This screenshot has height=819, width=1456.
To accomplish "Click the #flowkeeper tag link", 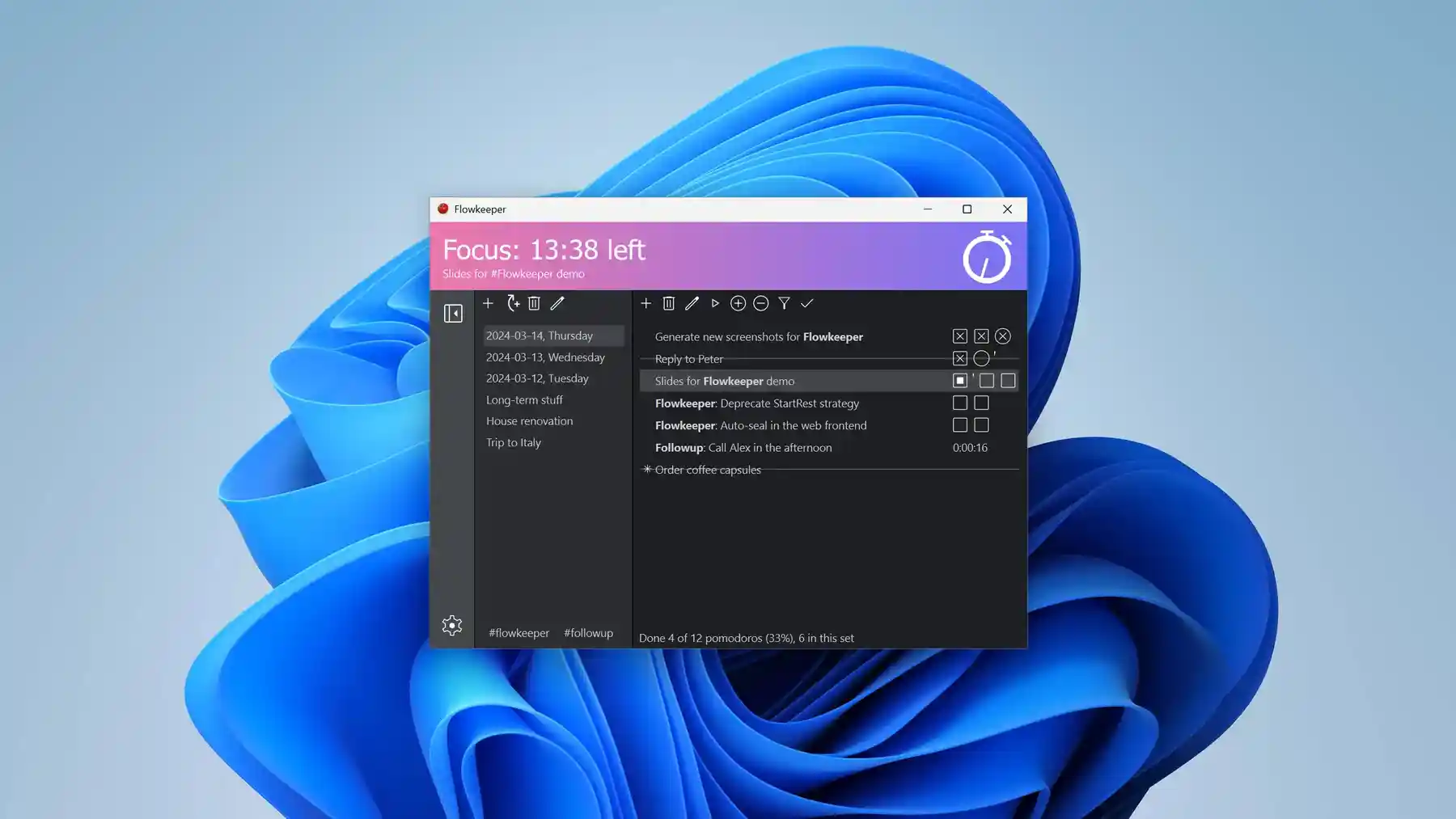I will [518, 633].
